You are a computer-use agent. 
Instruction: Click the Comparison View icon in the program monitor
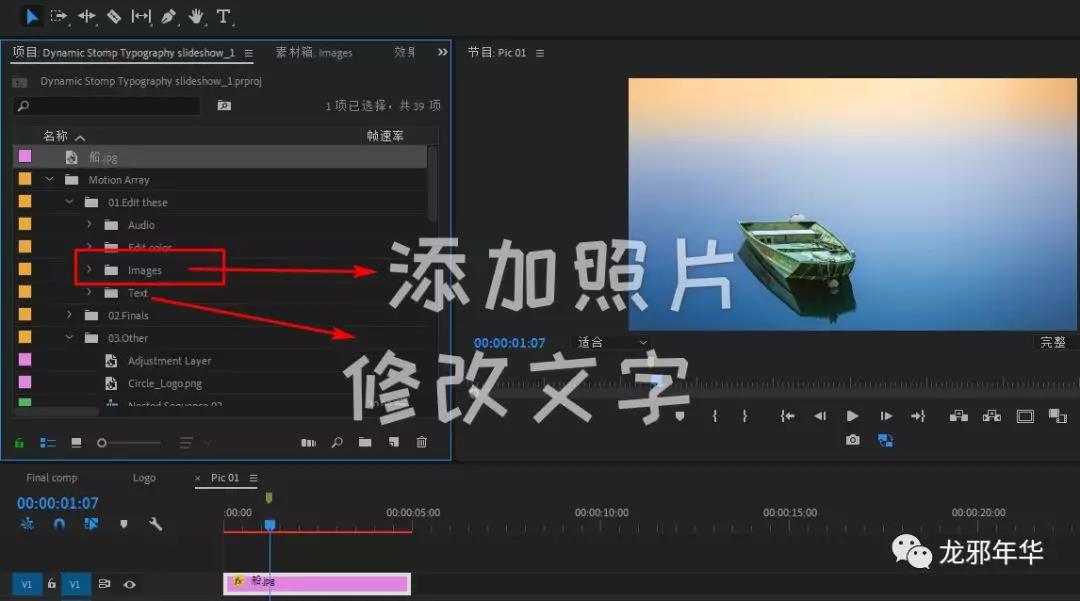pos(1057,416)
